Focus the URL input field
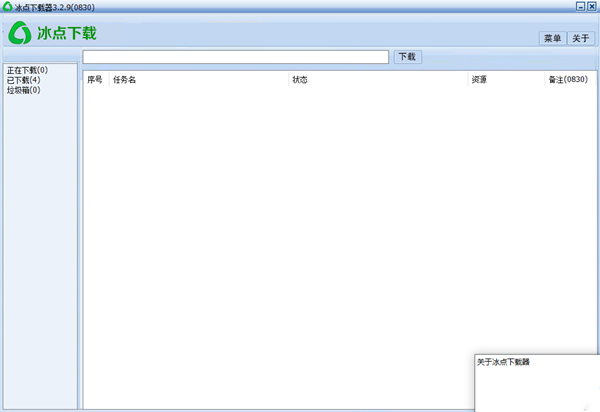This screenshot has width=600, height=412. (x=236, y=57)
